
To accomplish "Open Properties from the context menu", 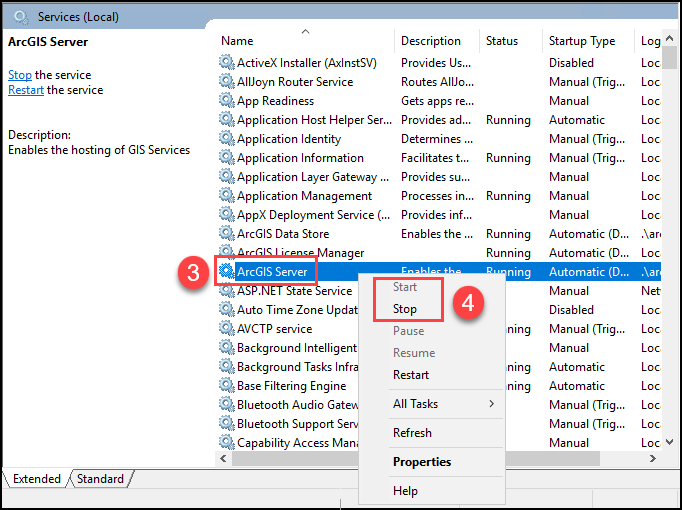I will (x=422, y=462).
